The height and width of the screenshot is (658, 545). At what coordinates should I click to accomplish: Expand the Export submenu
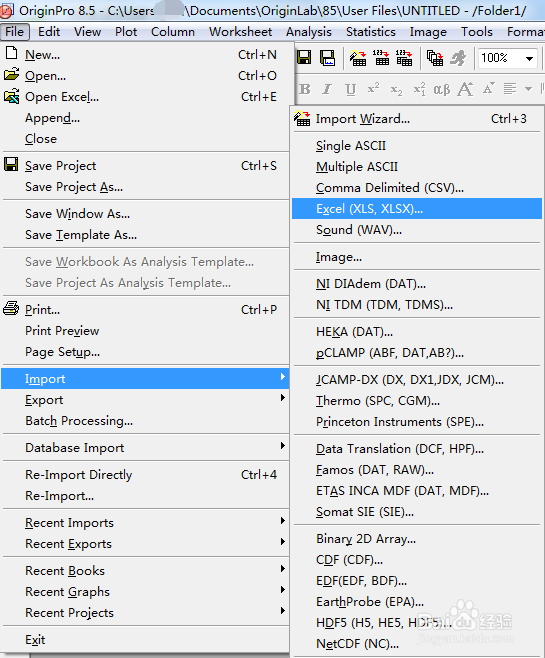pos(283,397)
